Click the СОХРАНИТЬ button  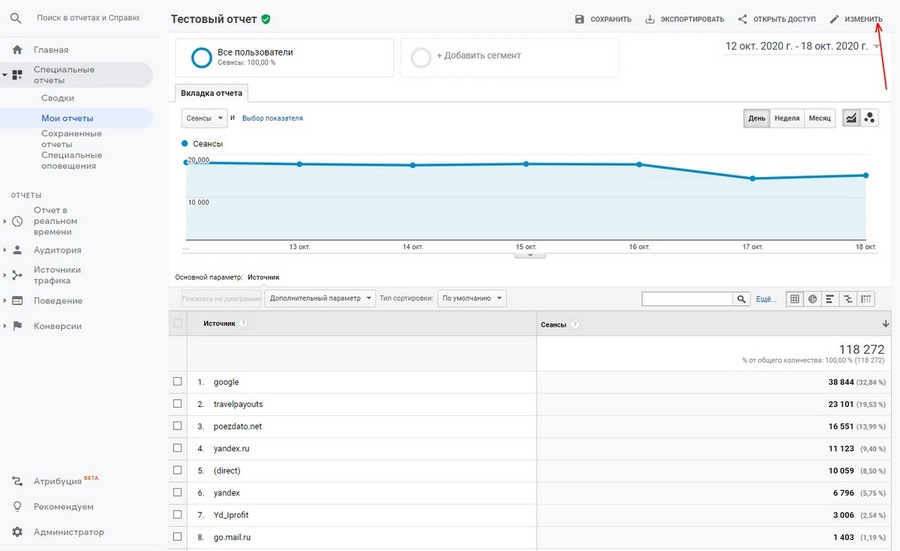pyautogui.click(x=603, y=19)
